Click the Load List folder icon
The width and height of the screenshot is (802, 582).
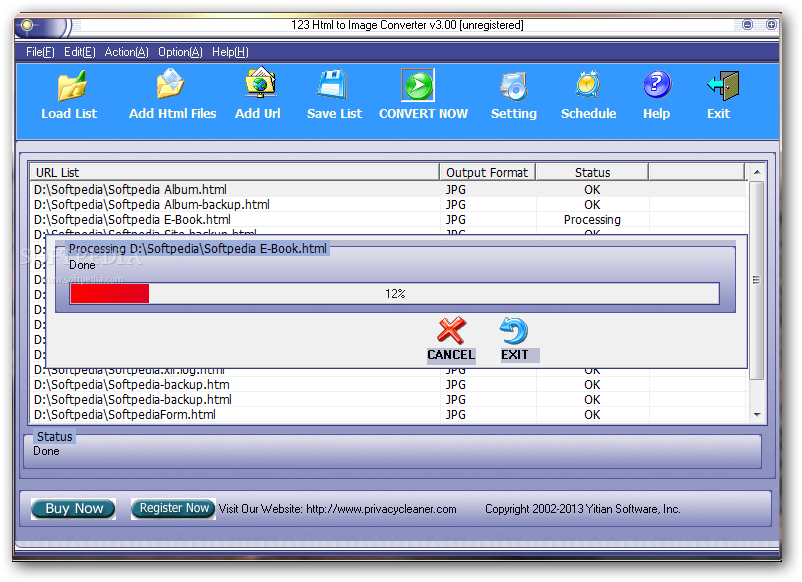[x=72, y=85]
